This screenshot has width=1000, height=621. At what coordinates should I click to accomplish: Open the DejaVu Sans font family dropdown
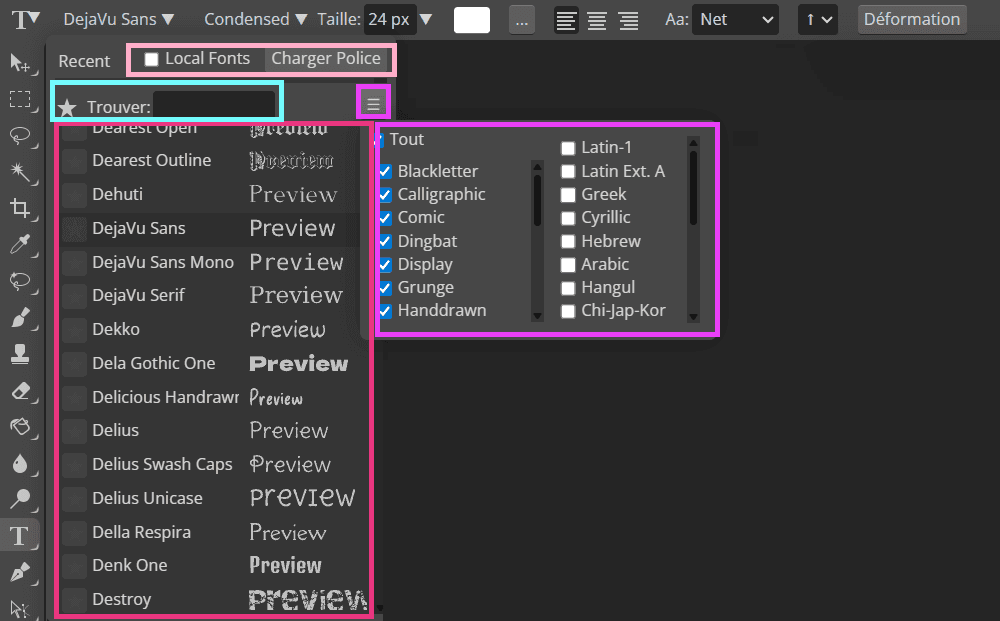point(119,20)
